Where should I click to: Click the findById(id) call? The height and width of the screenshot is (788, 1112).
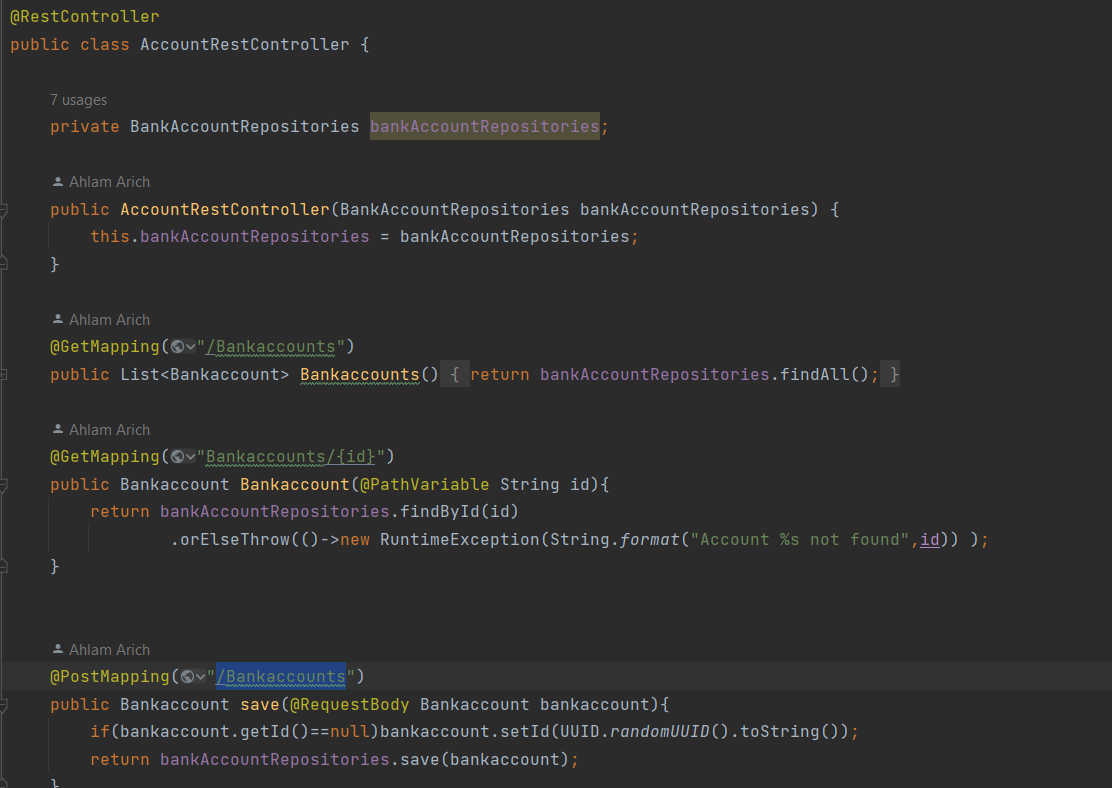pyautogui.click(x=460, y=512)
